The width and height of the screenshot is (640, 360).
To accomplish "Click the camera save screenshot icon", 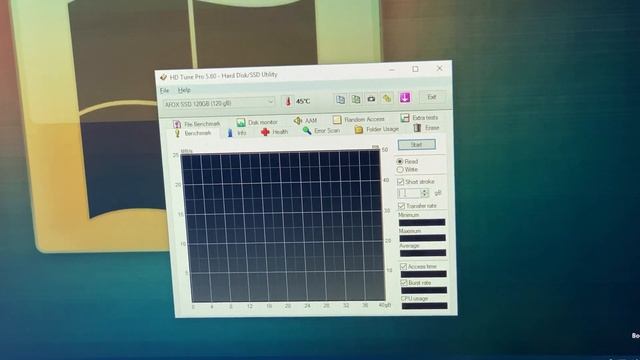I will click(371, 99).
